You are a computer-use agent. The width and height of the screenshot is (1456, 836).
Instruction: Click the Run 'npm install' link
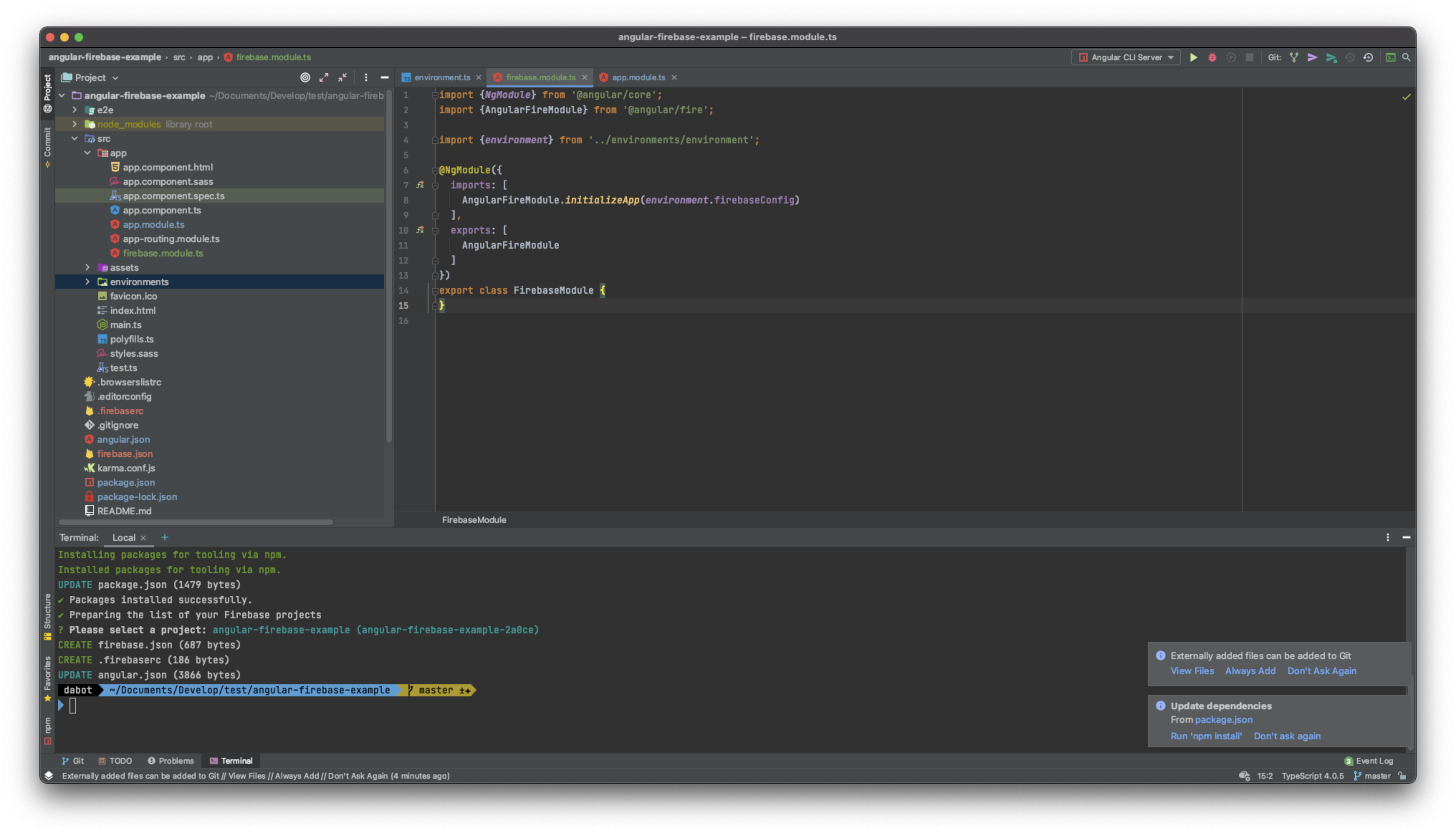click(1206, 736)
